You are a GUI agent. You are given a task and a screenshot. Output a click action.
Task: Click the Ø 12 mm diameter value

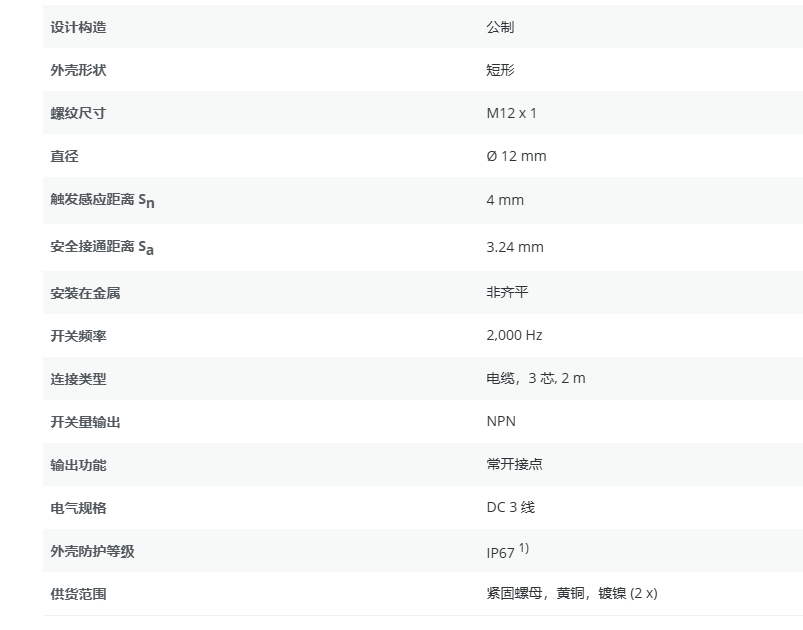coord(516,156)
